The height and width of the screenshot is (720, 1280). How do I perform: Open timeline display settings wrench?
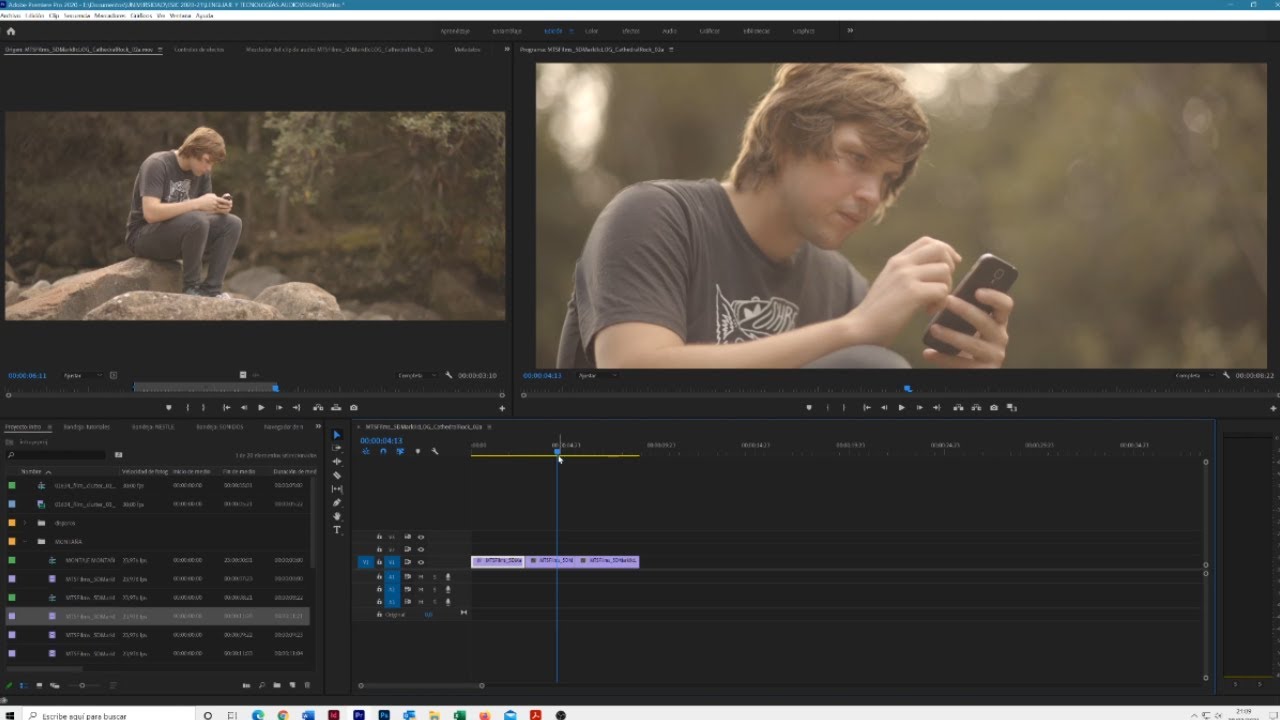435,452
